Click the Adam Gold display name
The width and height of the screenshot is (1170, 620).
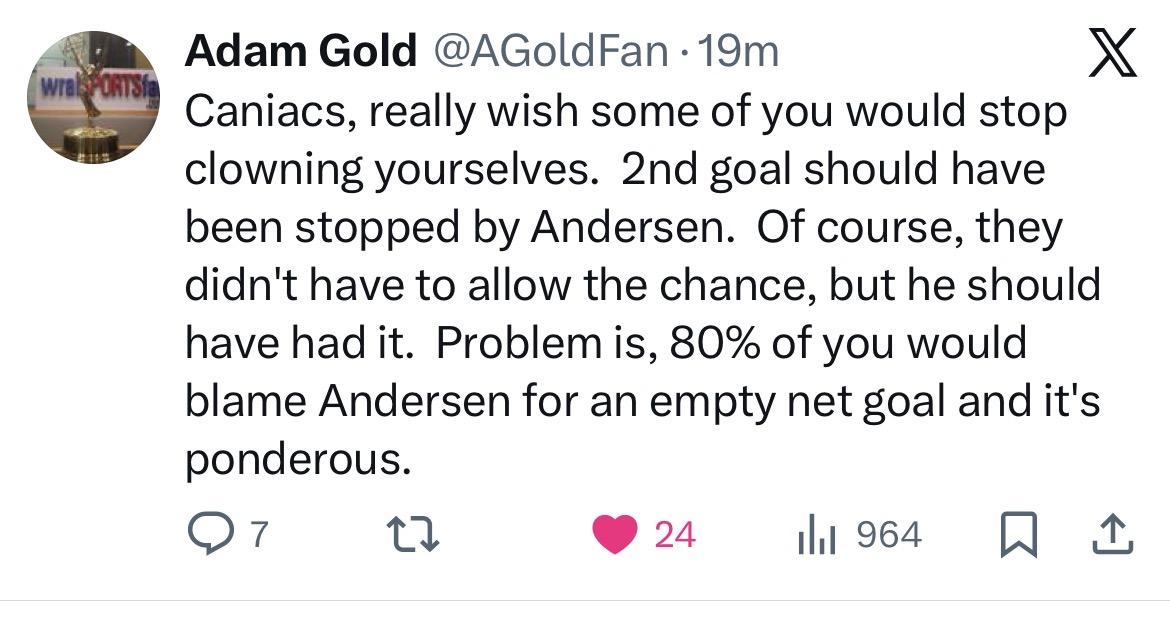(300, 52)
